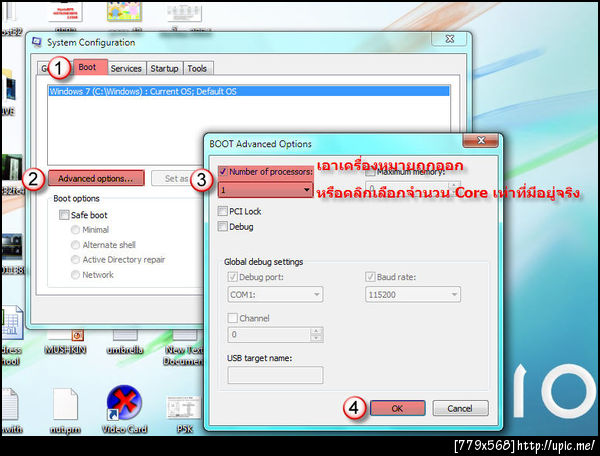Open the Video Card desktop shortcut
Viewport: 600px width, 456px height.
(x=124, y=410)
